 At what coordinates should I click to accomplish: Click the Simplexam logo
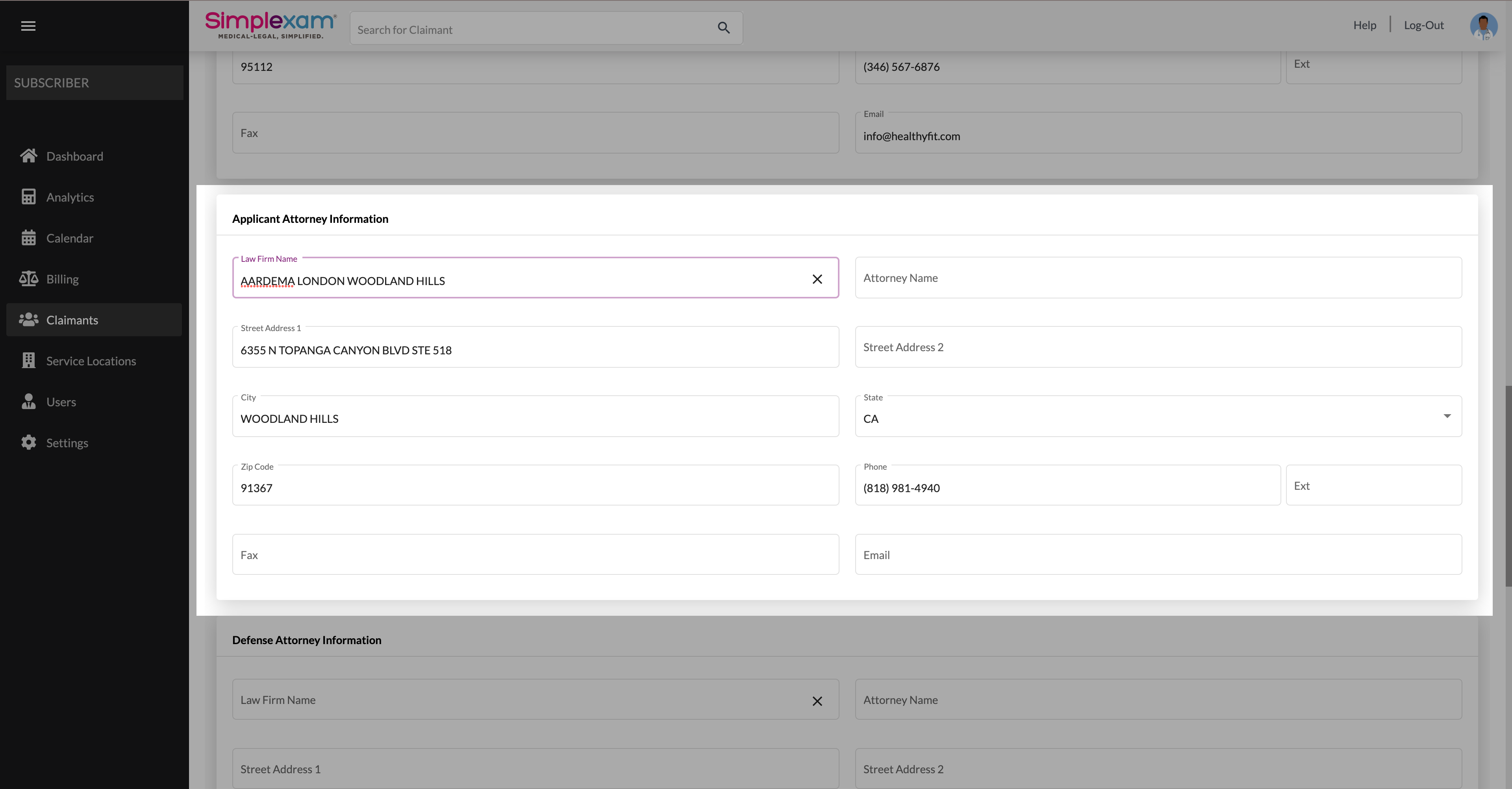[x=271, y=25]
